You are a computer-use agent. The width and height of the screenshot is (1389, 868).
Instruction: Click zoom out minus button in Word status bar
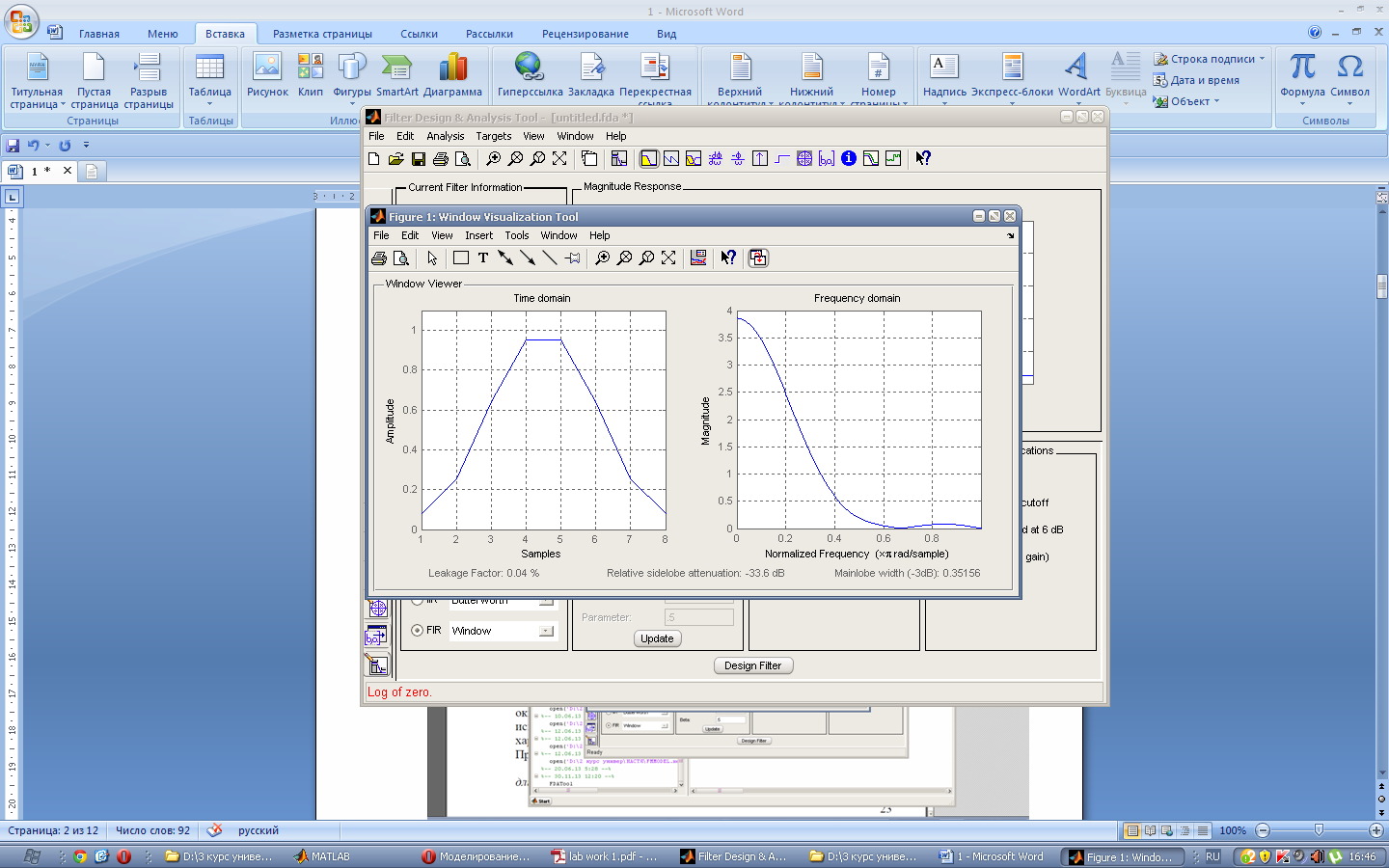(1263, 830)
